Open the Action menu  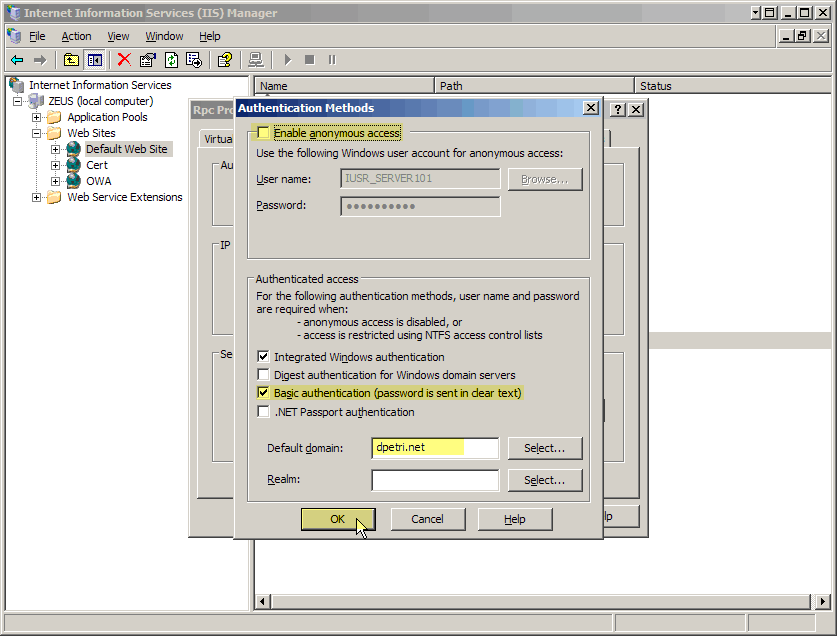click(76, 36)
